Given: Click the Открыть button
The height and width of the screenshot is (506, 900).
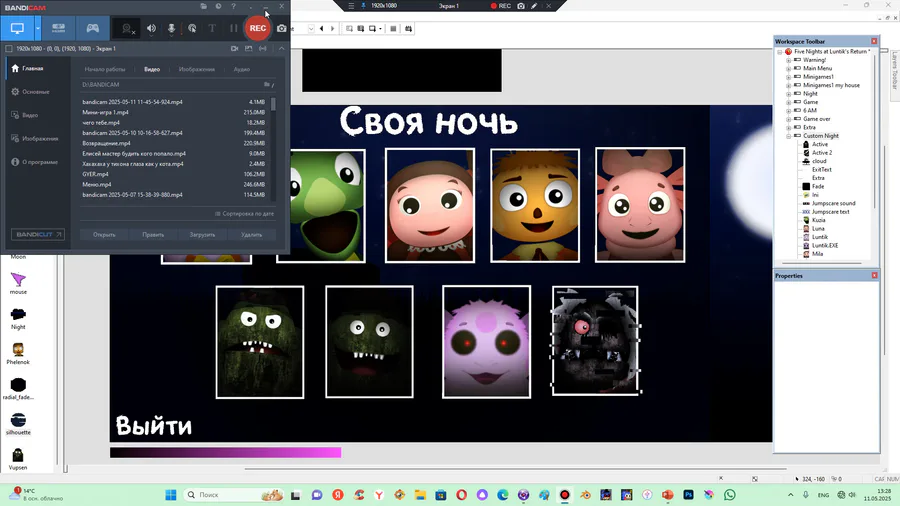Looking at the screenshot, I should coord(104,235).
